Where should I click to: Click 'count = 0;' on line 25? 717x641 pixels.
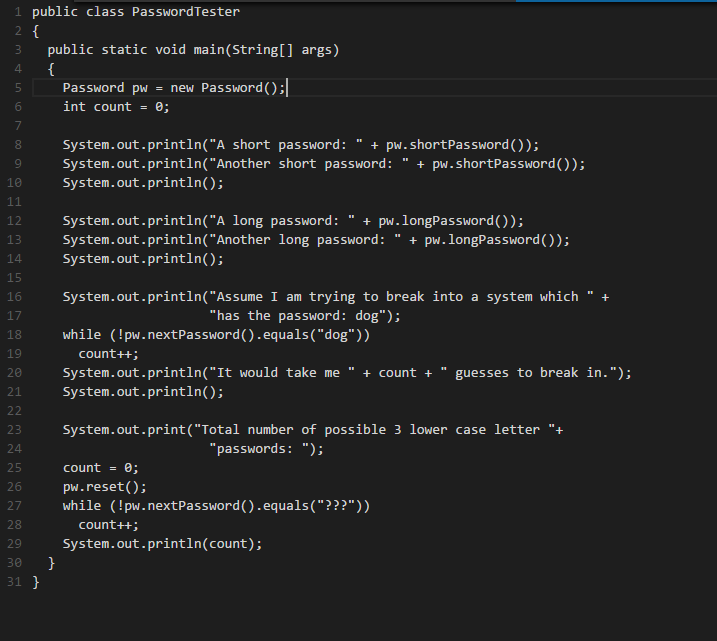[101, 468]
